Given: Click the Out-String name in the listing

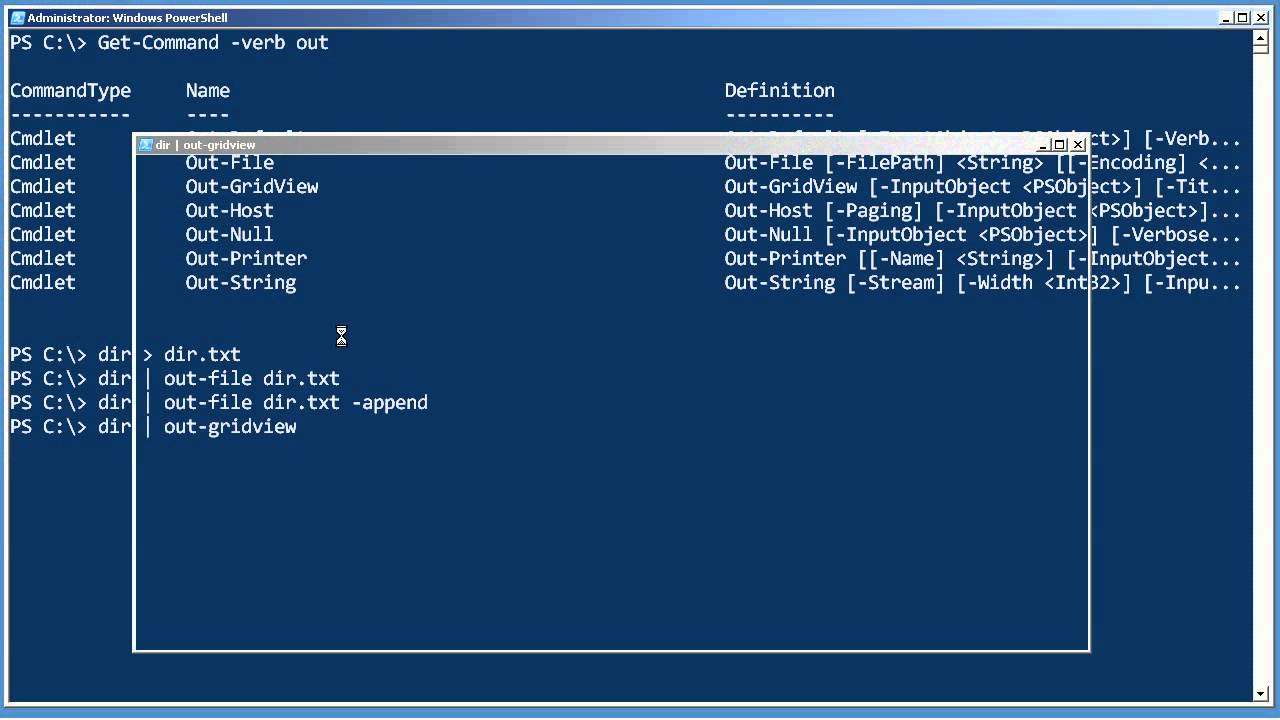Looking at the screenshot, I should [240, 283].
